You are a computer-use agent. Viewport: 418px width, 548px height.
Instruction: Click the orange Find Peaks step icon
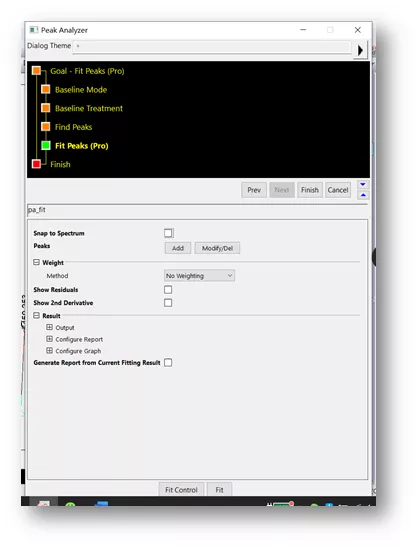tap(45, 127)
